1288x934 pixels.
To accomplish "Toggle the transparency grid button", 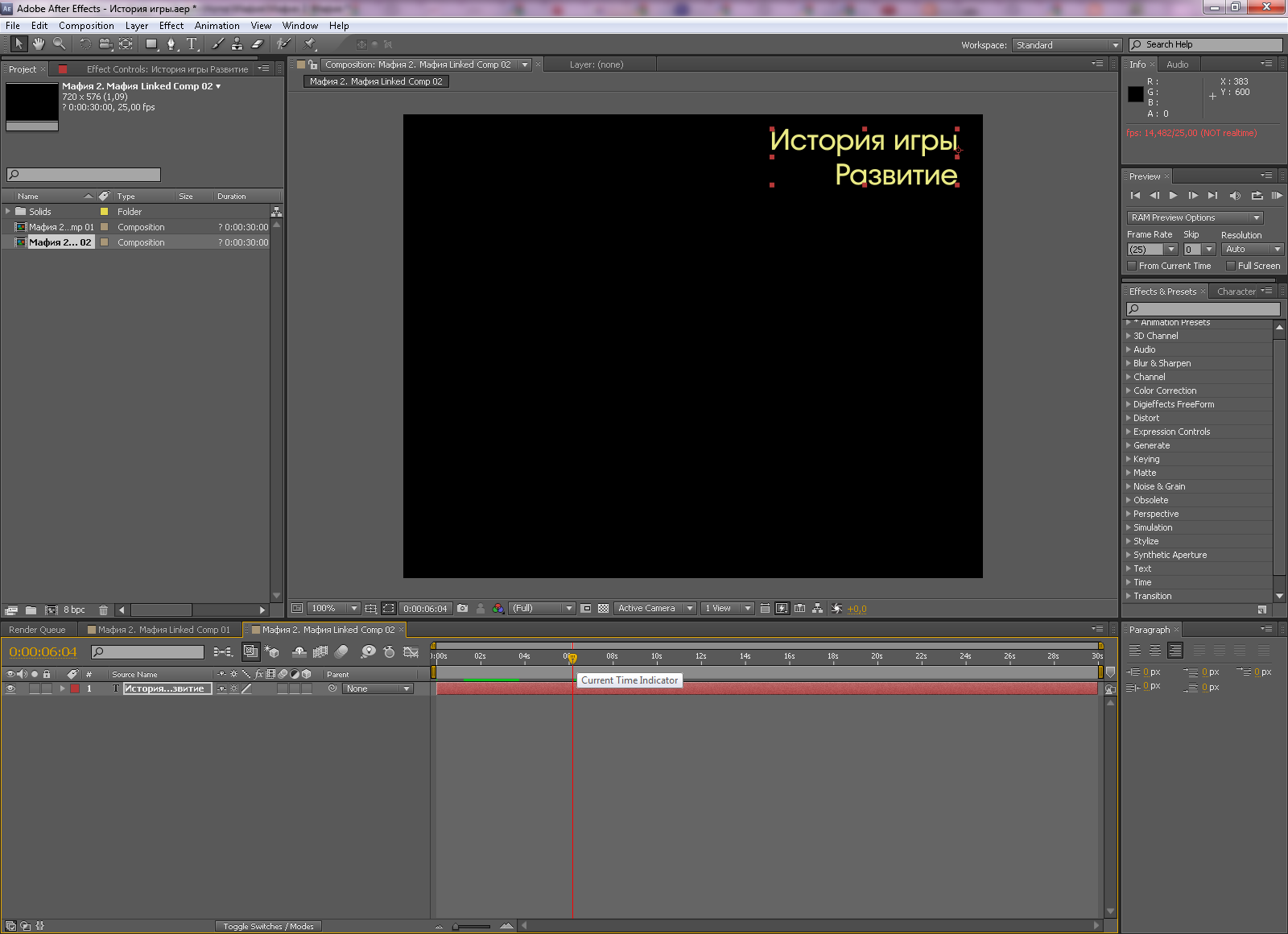I will coord(603,609).
